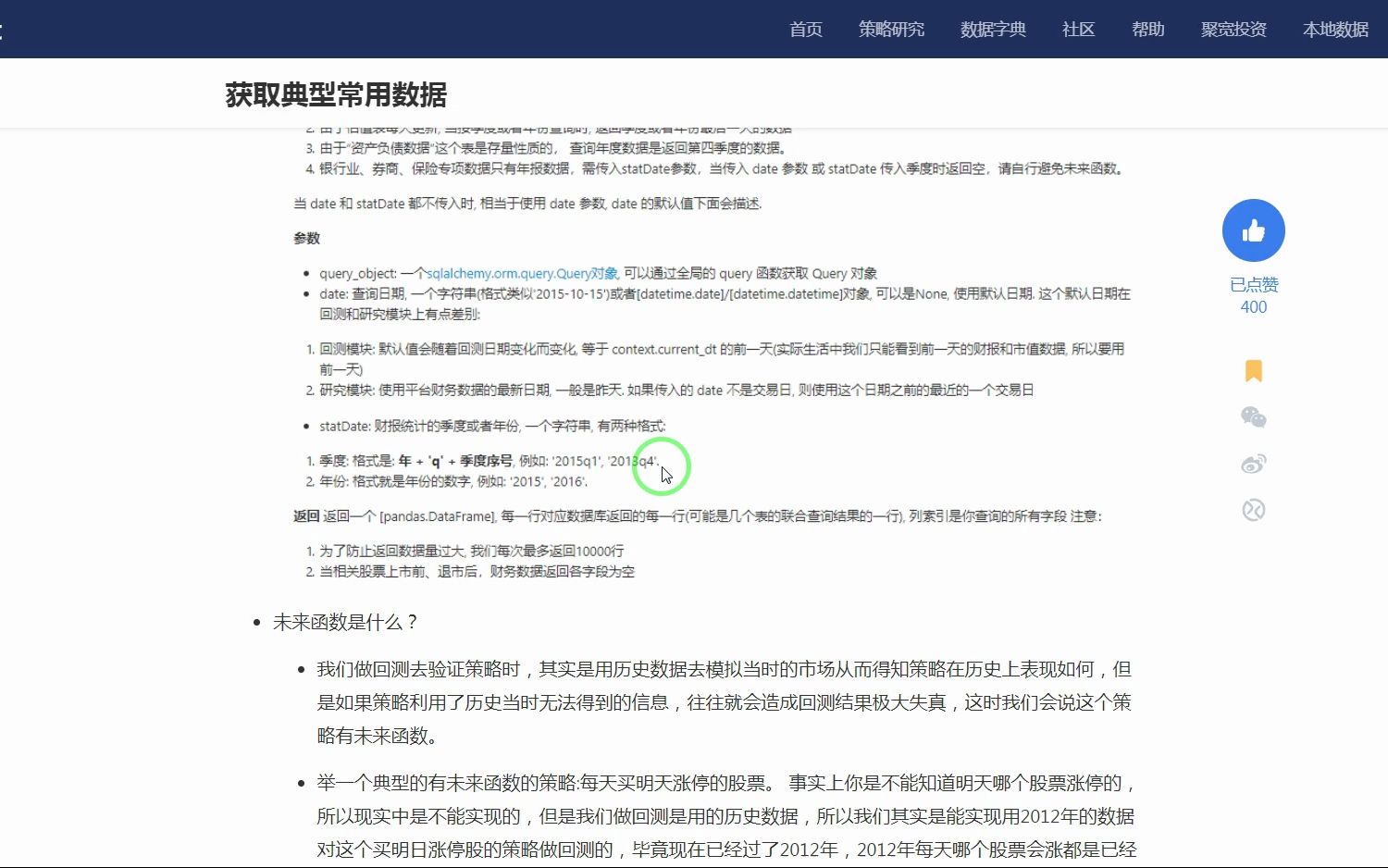Click the 获取典型常用数据 page heading
1388x868 pixels.
coord(336,94)
